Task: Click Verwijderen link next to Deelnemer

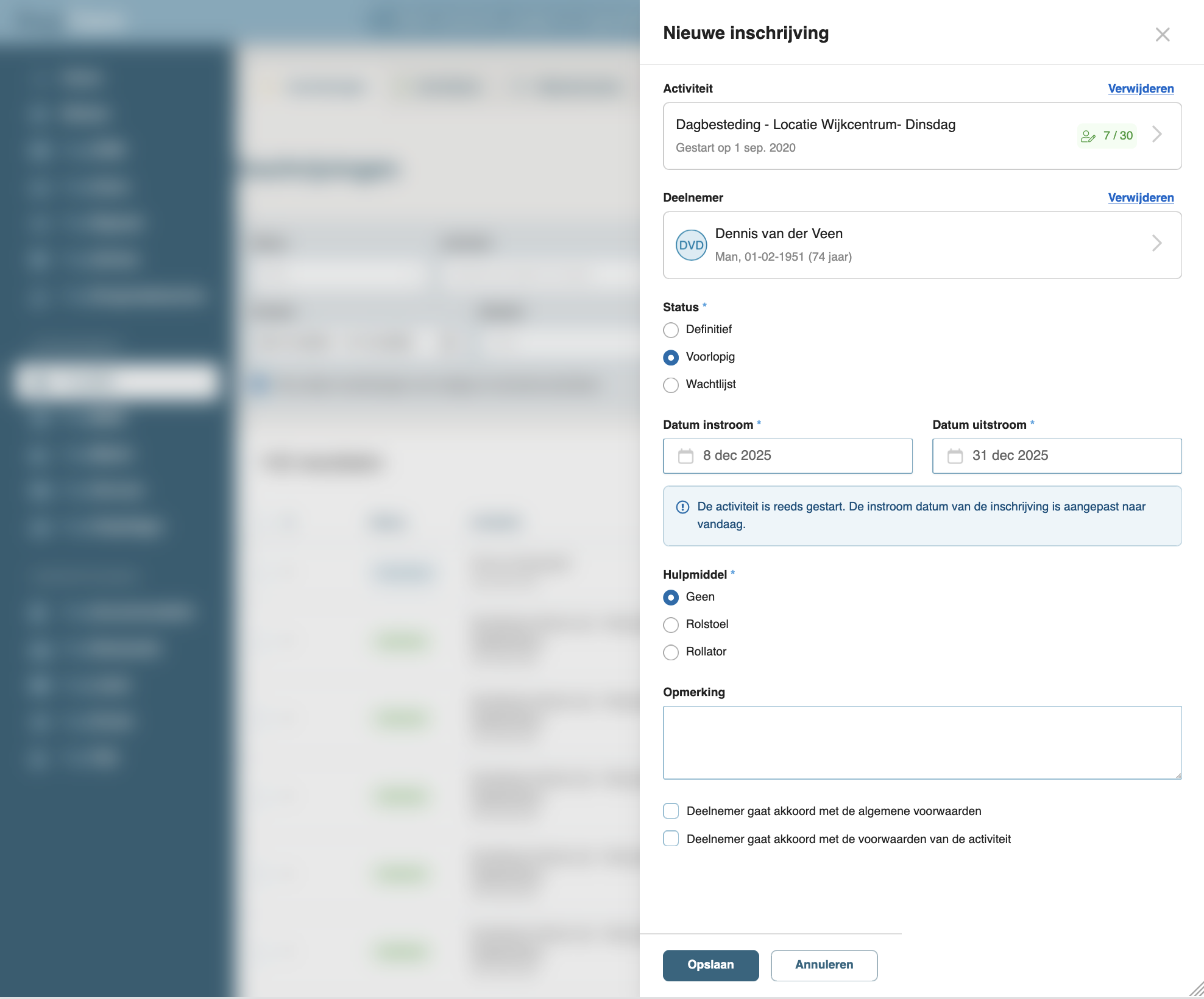Action: click(1140, 198)
